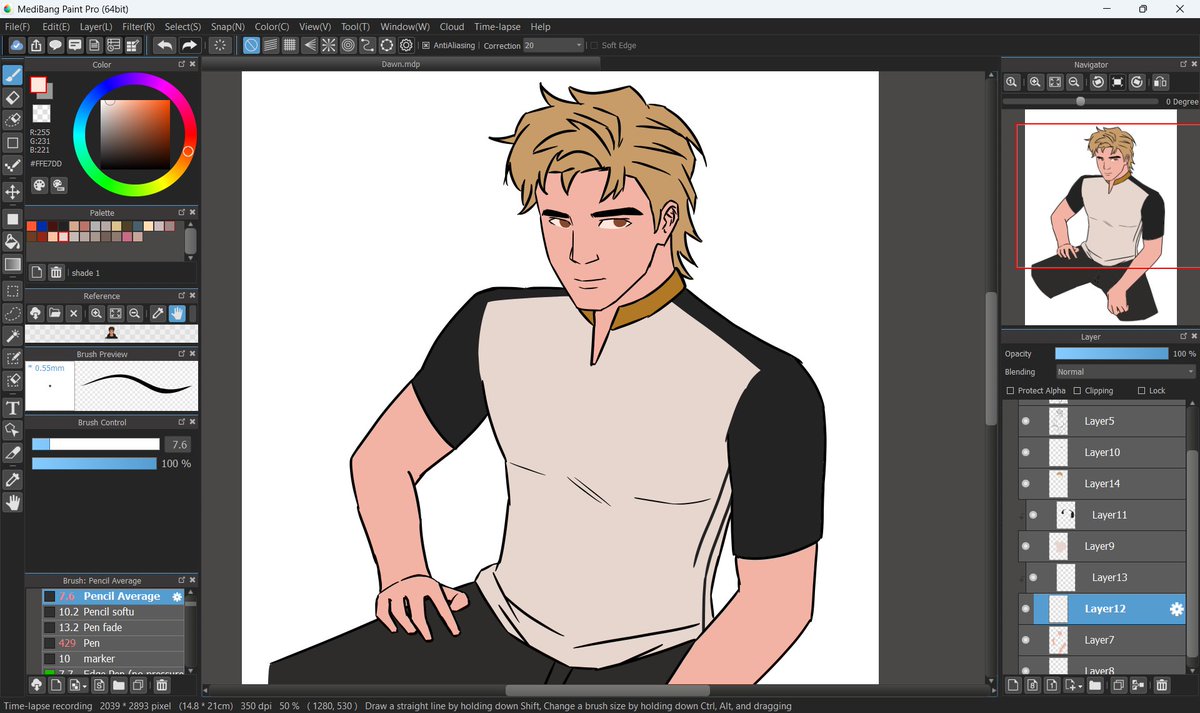Select the Eyedropper tool in left toolbar
The width and height of the screenshot is (1200, 713).
coord(12,479)
